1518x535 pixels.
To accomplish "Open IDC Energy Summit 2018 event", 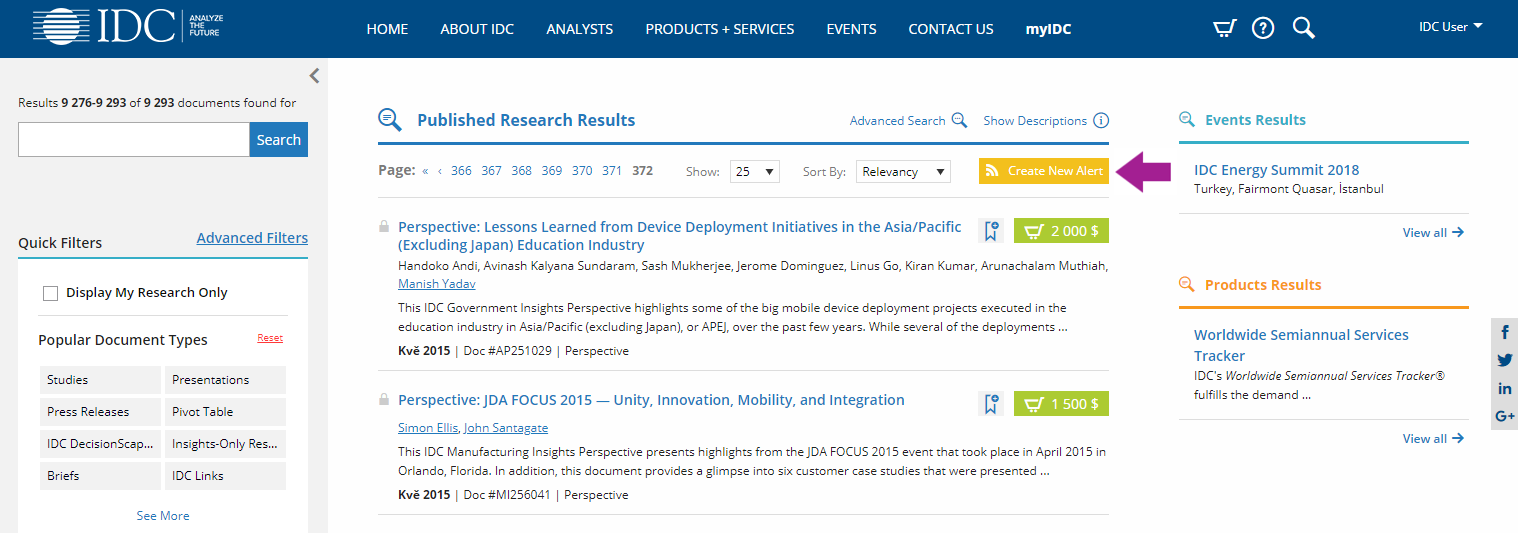I will tap(1277, 170).
